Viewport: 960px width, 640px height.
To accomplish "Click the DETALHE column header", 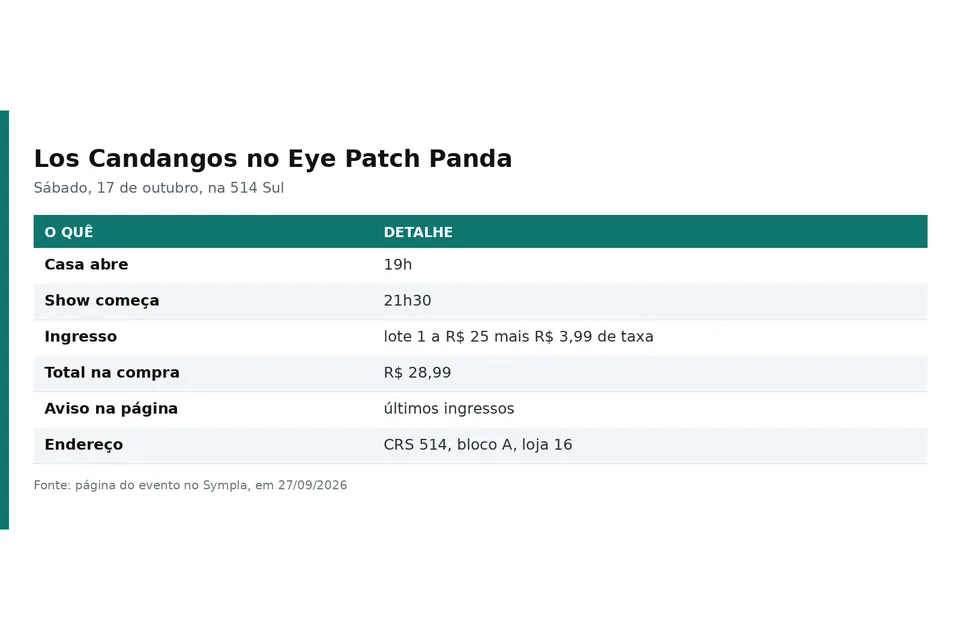I will pos(418,232).
